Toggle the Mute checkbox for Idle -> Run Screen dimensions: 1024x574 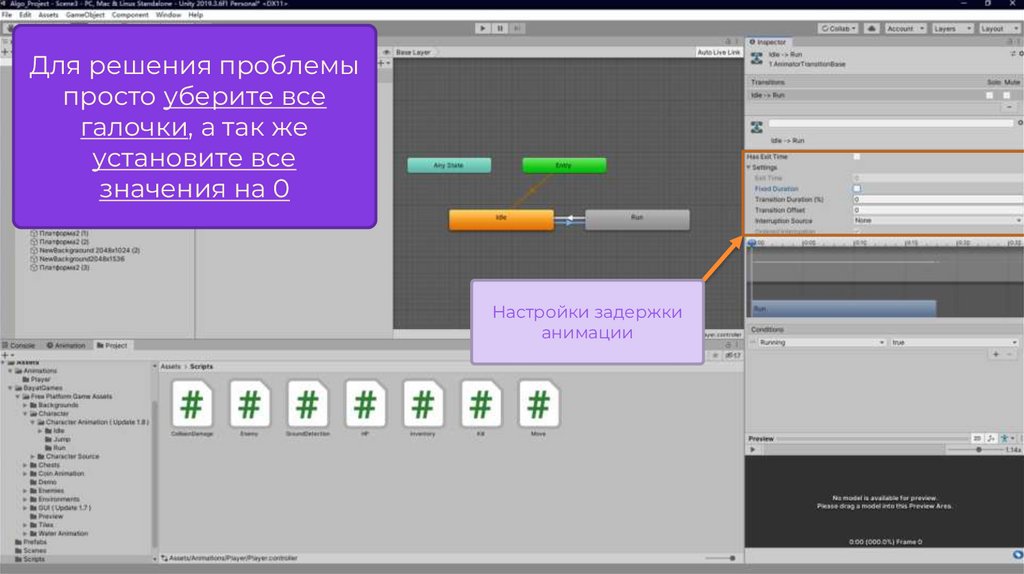(x=1006, y=95)
